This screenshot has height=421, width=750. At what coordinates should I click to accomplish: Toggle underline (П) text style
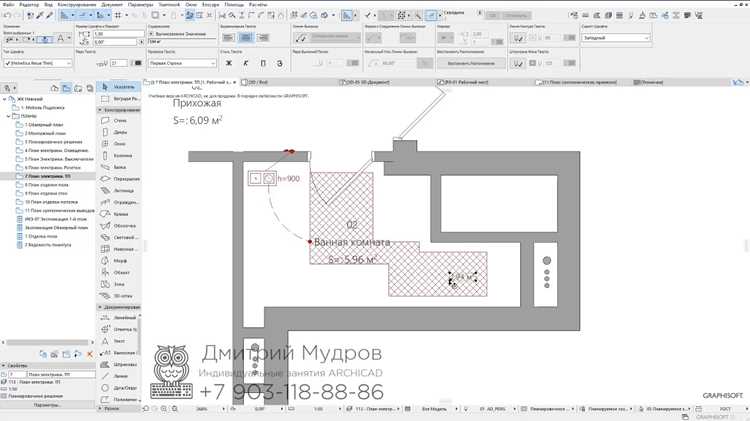click(x=263, y=63)
